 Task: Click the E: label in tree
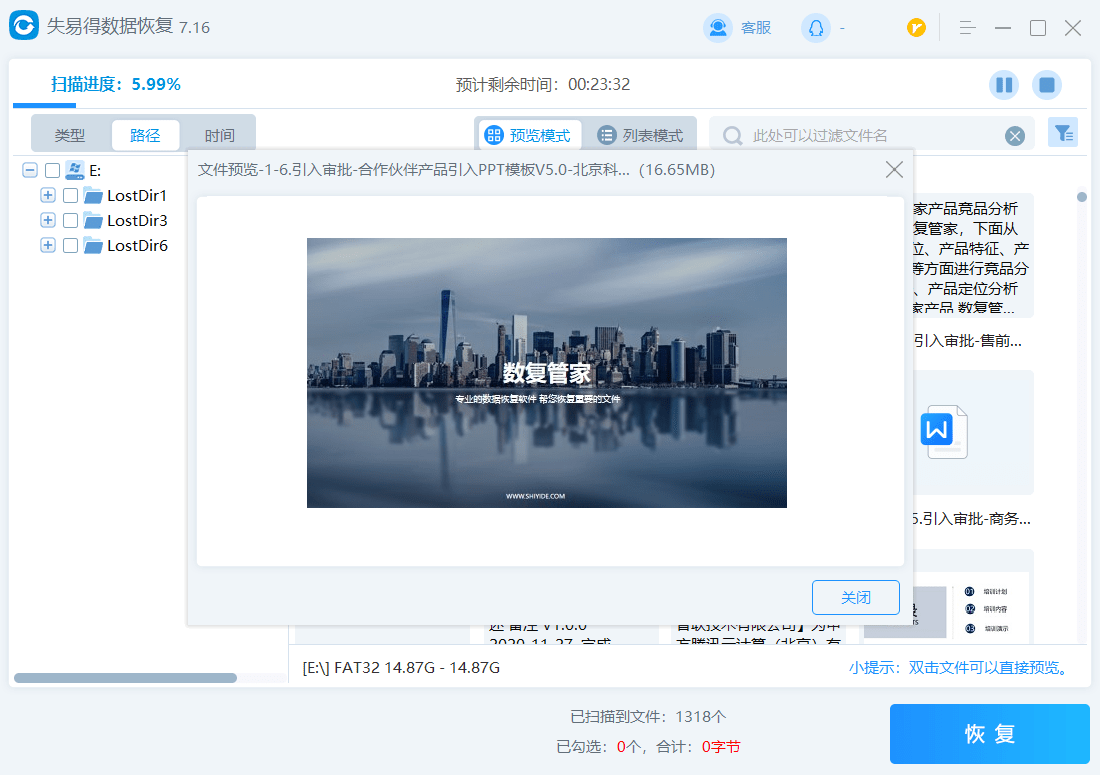click(95, 170)
